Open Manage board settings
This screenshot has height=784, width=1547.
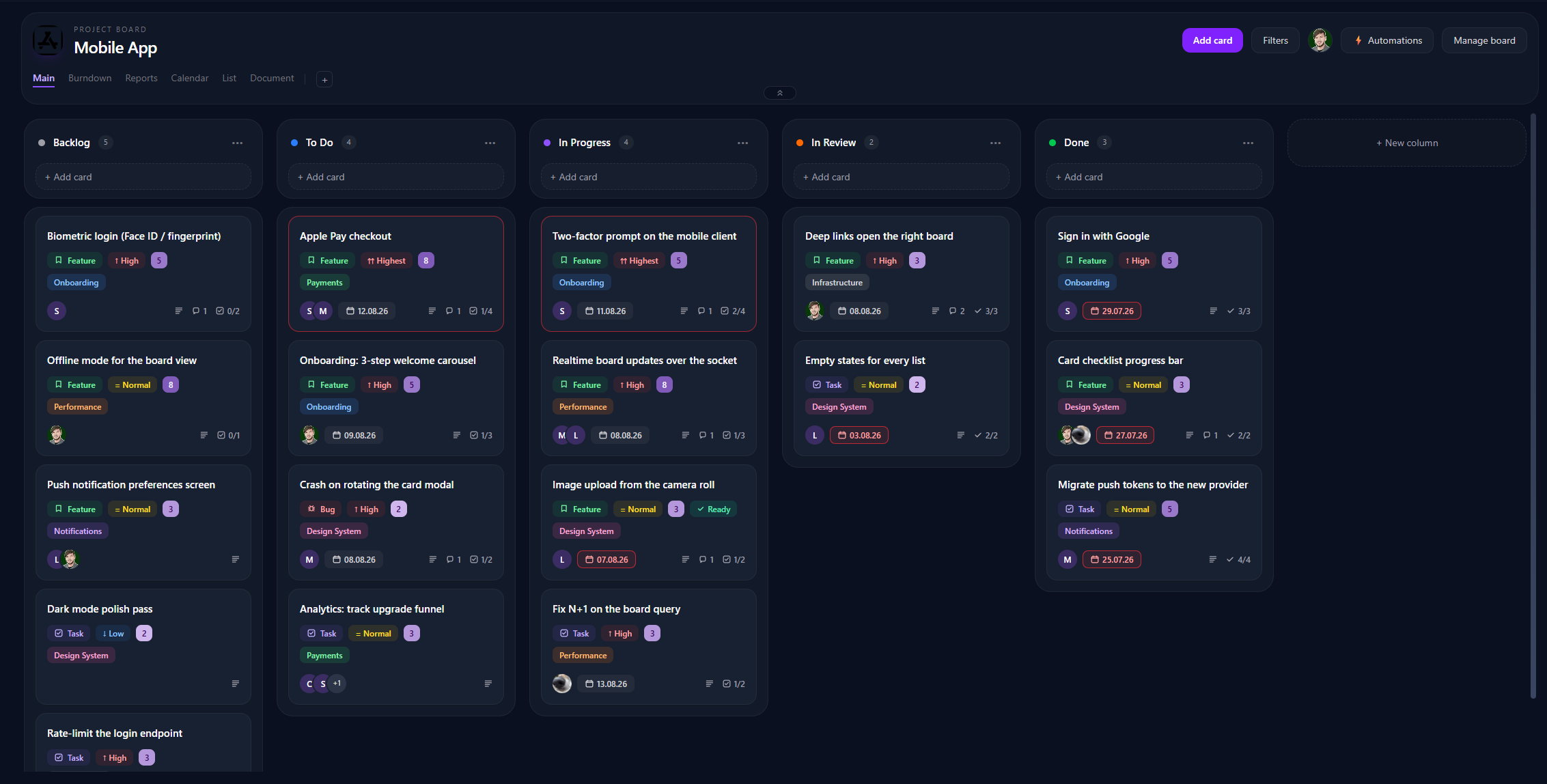(1484, 40)
